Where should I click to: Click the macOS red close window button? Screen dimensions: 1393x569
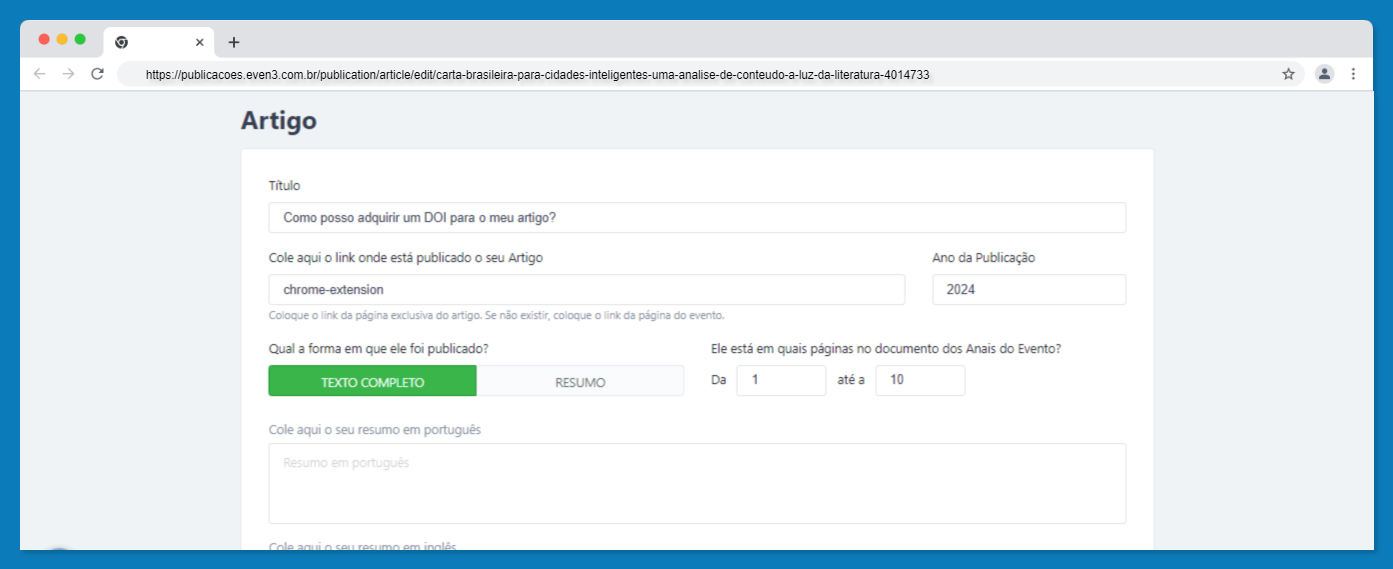coord(44,39)
